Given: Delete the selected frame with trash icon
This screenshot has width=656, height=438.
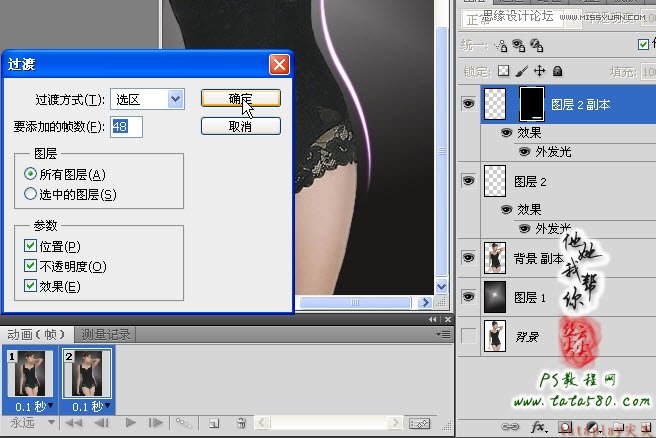Looking at the screenshot, I should pyautogui.click(x=239, y=424).
